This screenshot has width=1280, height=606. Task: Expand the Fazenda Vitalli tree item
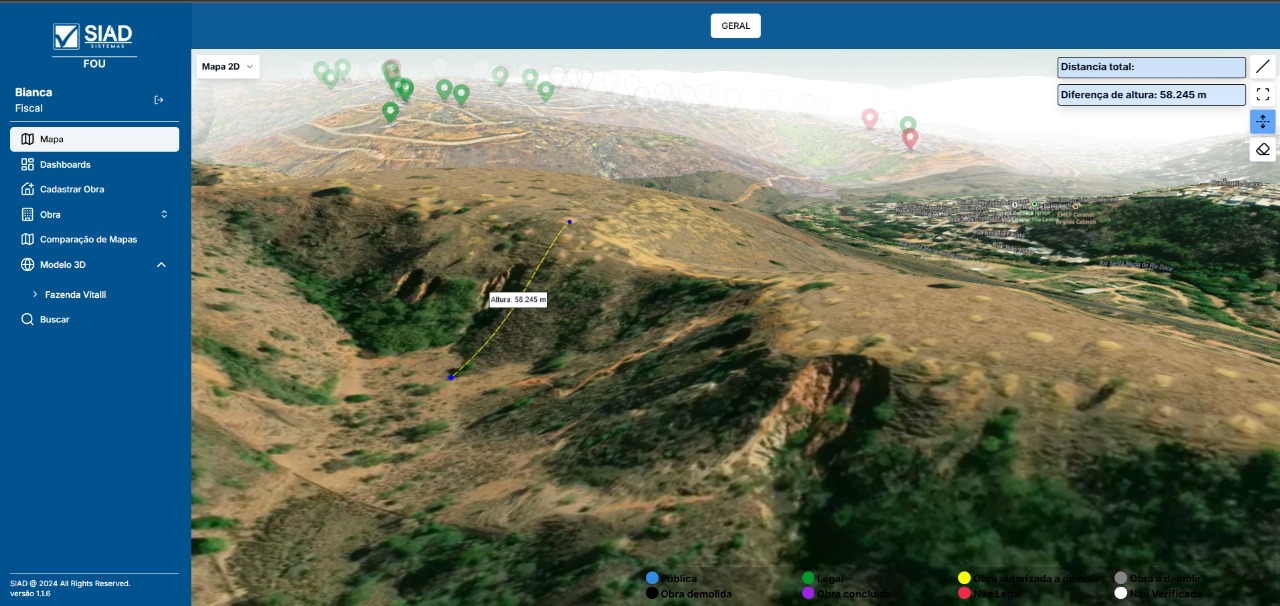35,295
